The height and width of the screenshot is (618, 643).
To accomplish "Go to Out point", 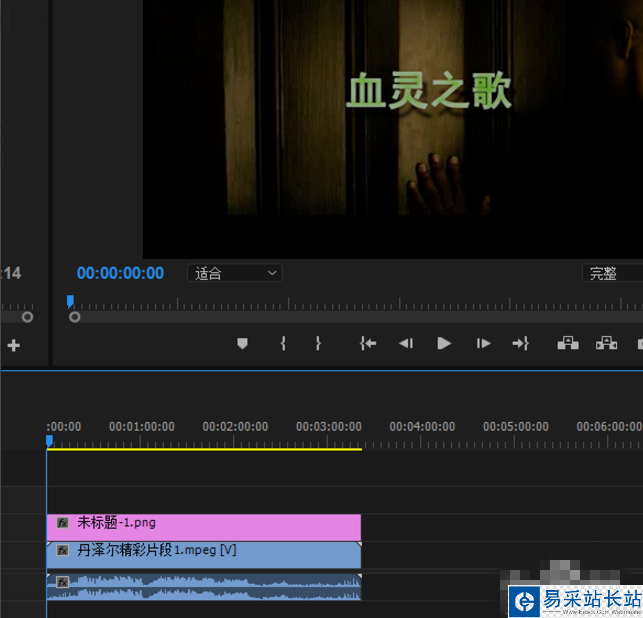I will tap(521, 343).
